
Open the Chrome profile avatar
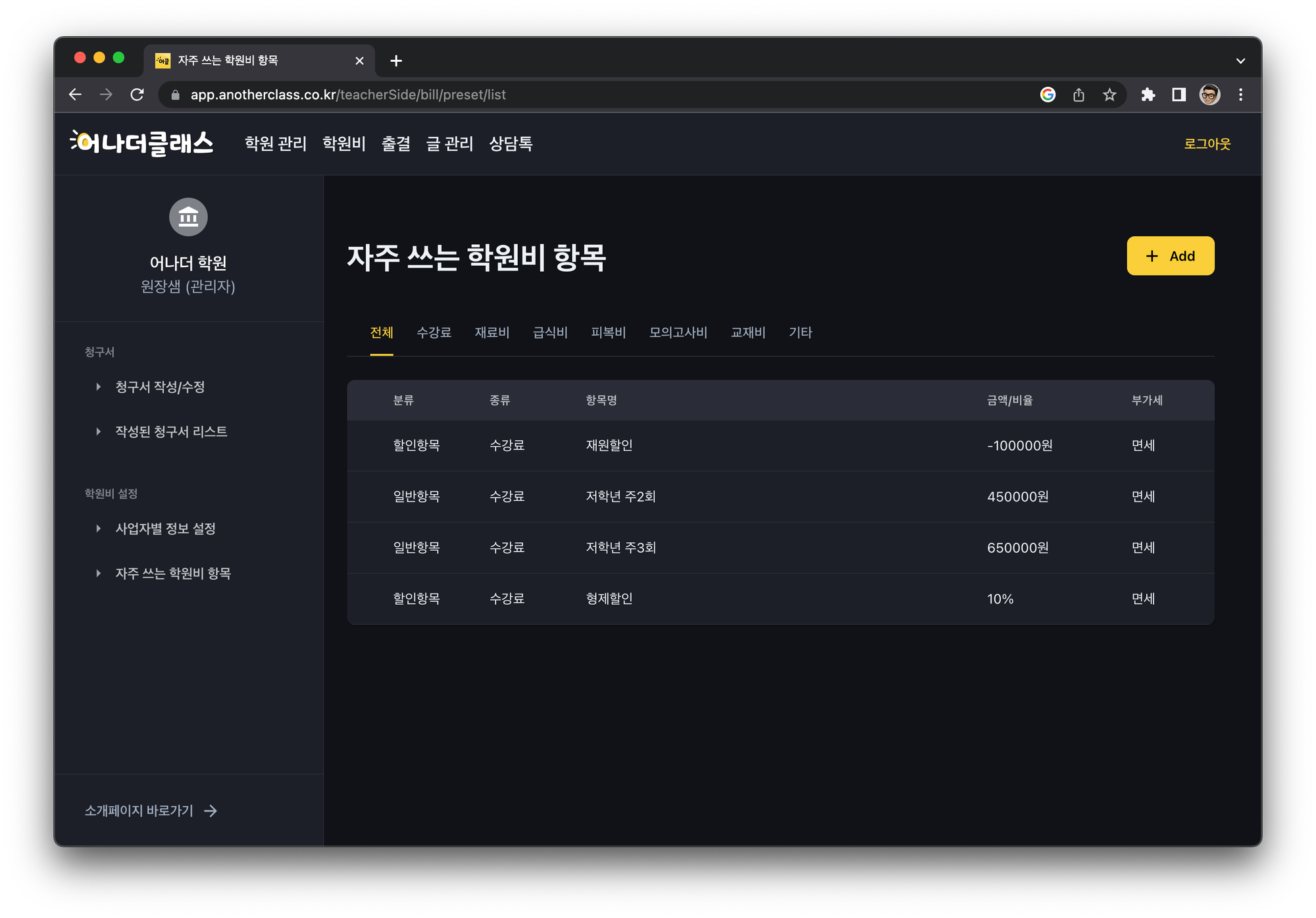[1209, 95]
